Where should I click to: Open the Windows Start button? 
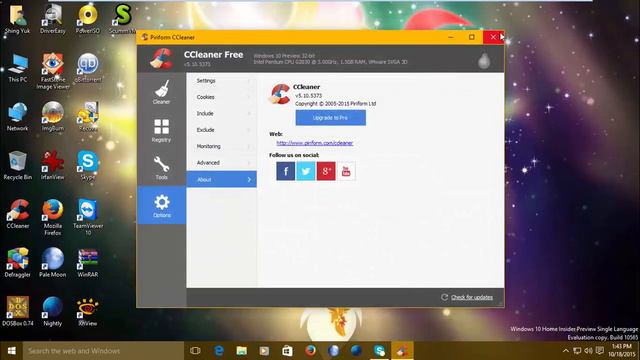[11, 351]
